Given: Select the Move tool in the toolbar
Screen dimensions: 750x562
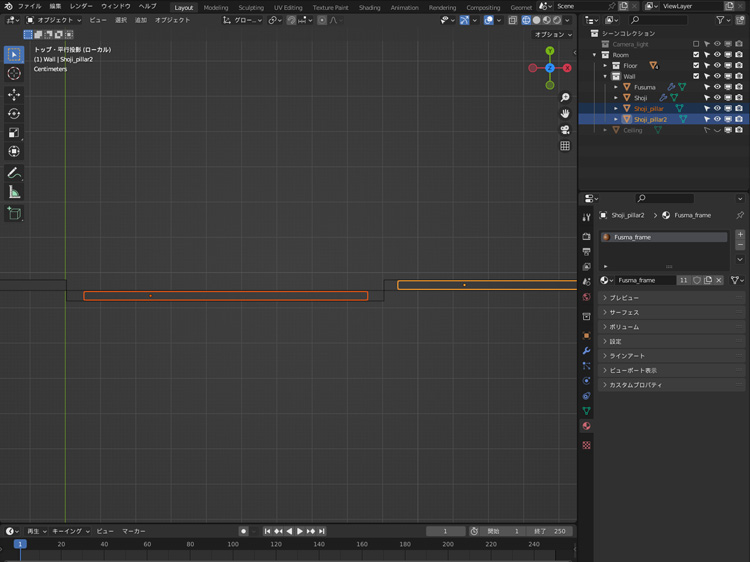Looking at the screenshot, I should [x=14, y=94].
